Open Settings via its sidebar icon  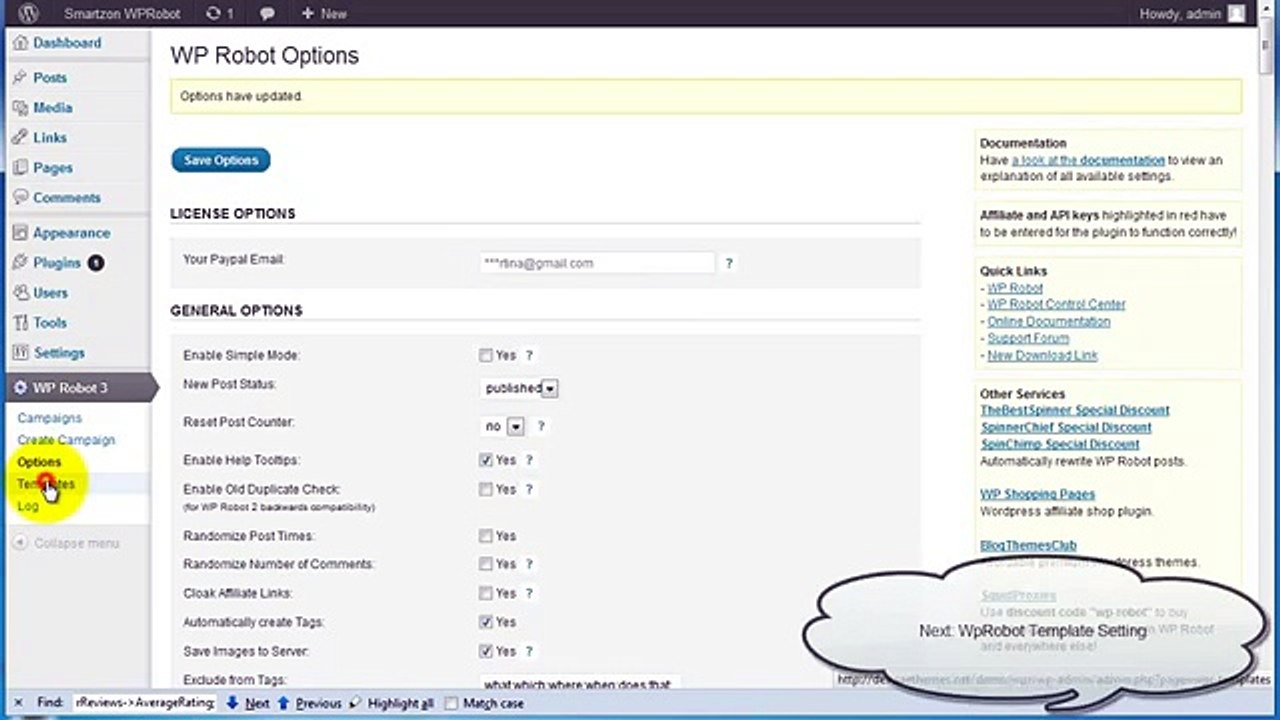coord(20,352)
